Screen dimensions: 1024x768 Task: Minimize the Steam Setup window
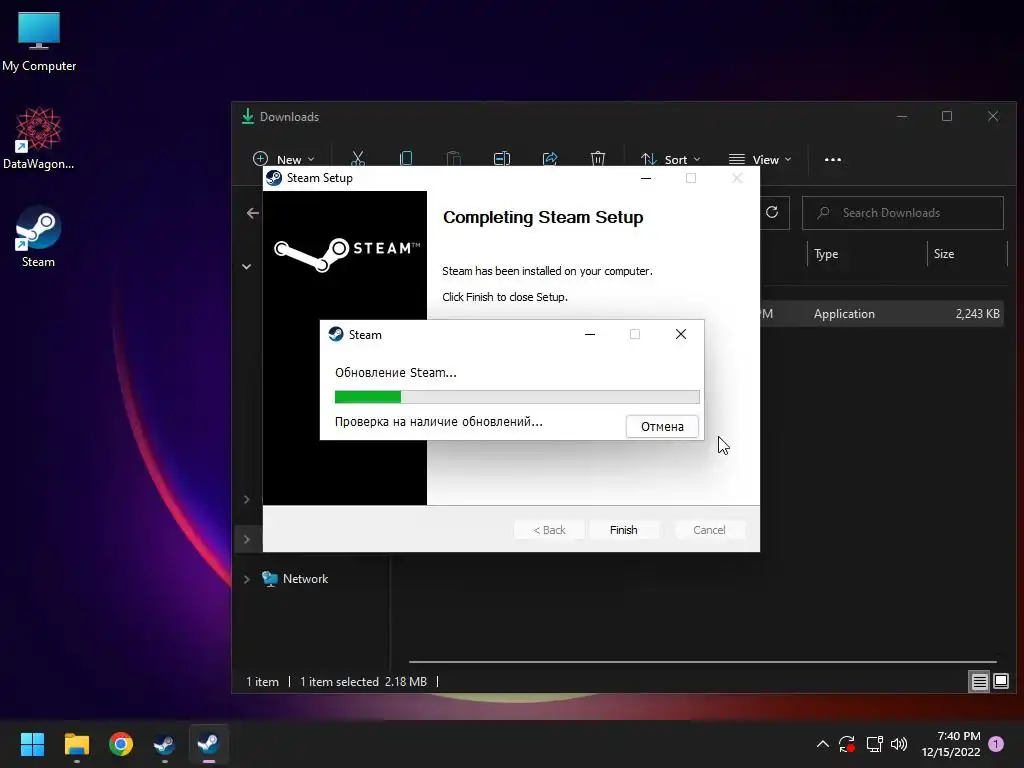[x=646, y=178]
